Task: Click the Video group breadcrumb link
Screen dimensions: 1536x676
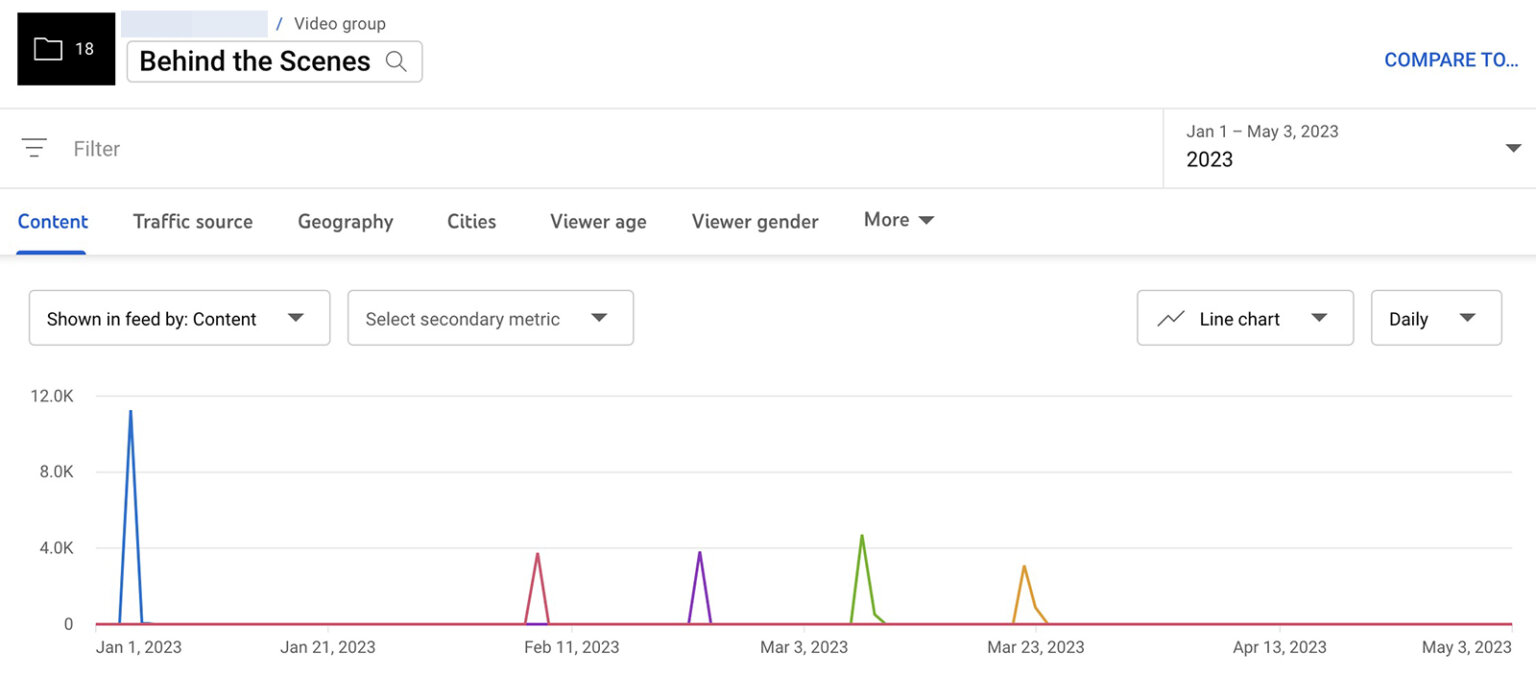Action: tap(341, 23)
